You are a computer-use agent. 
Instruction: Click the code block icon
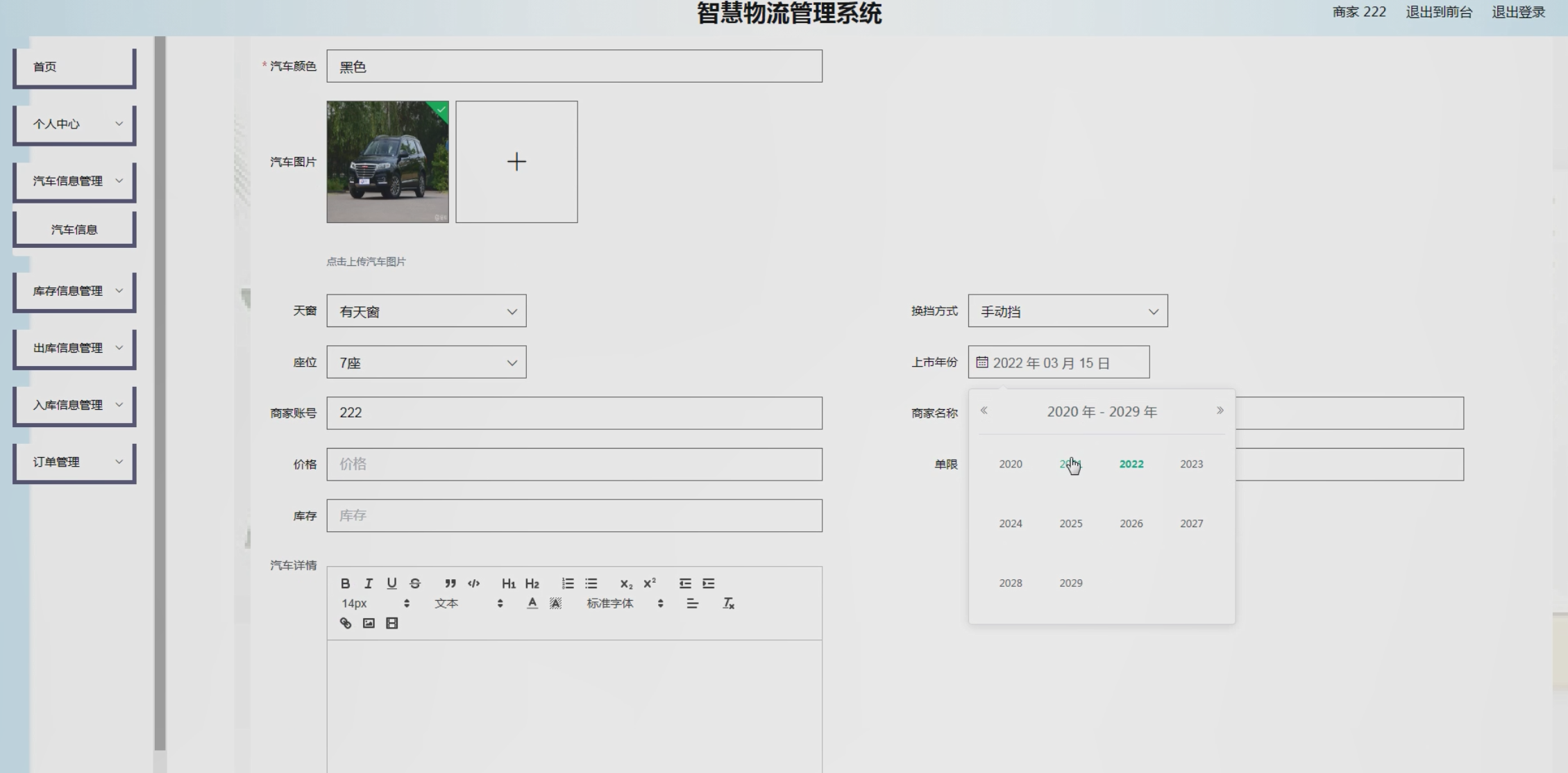tap(474, 583)
